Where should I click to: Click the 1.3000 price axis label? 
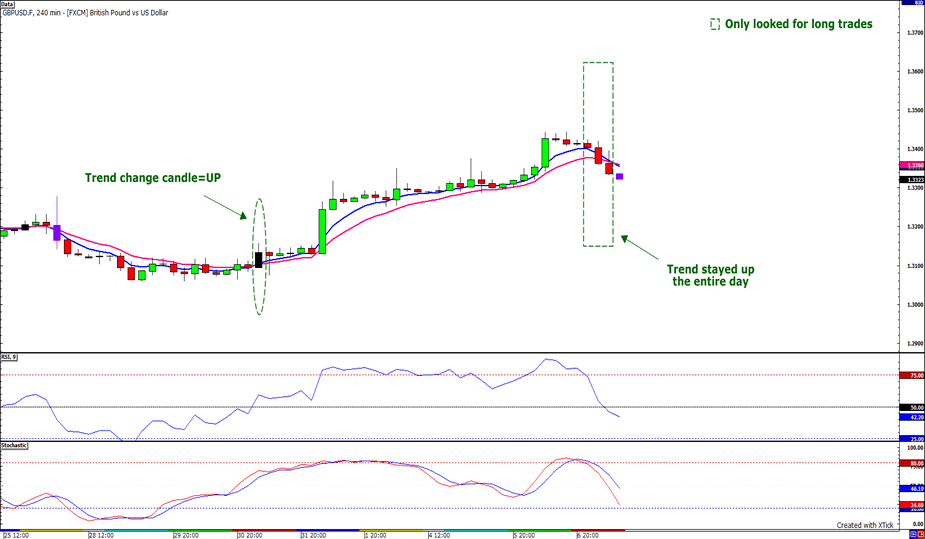914,305
